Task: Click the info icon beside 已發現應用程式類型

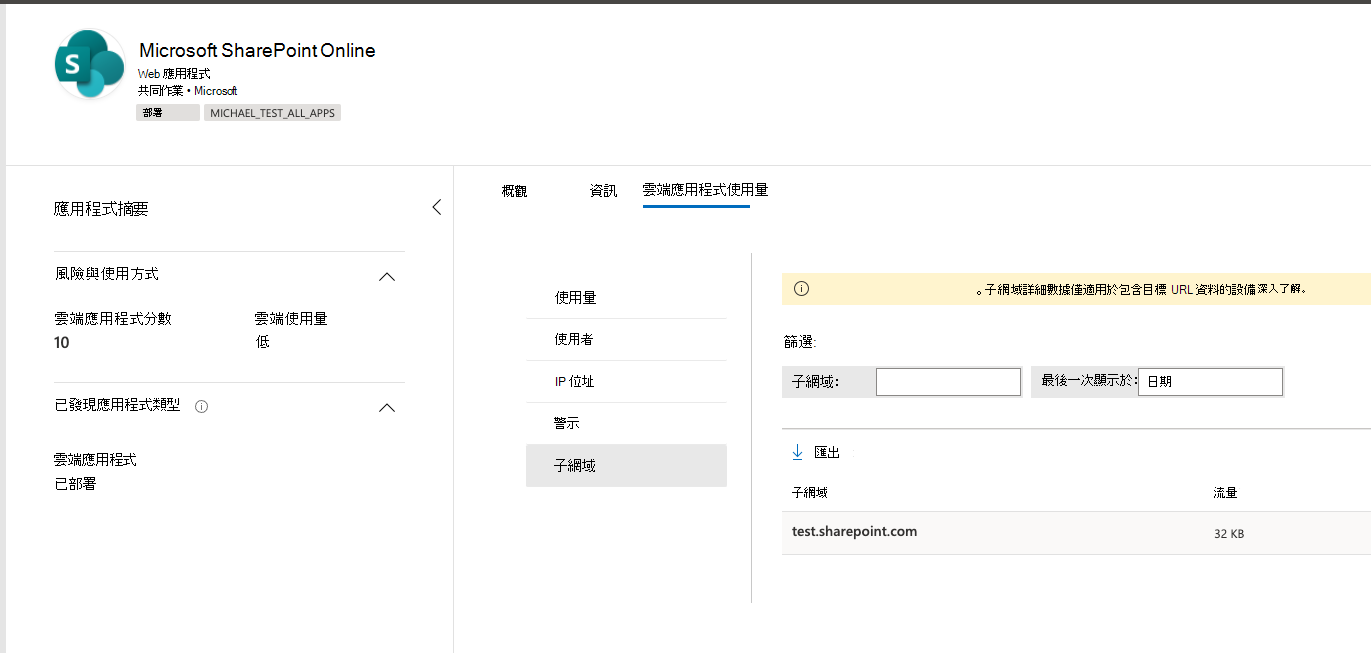Action: pos(201,406)
